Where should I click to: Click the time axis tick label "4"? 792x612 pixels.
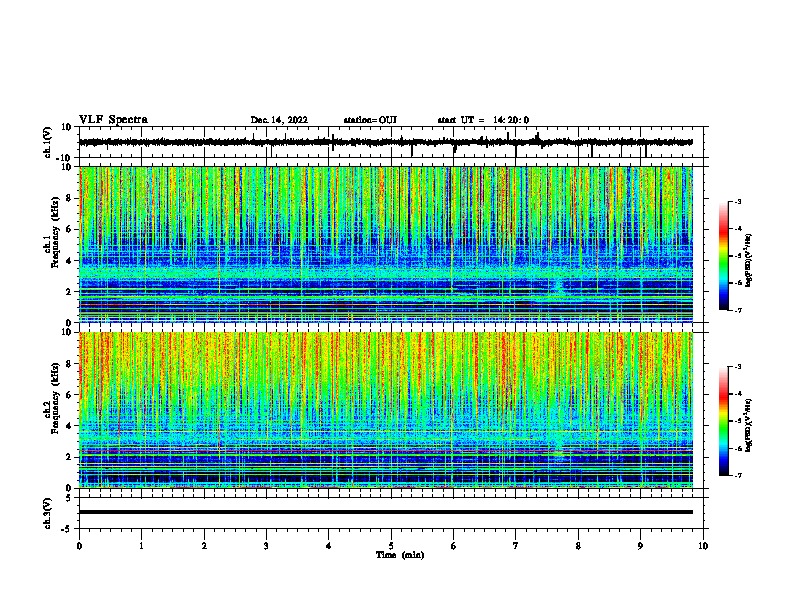click(329, 546)
